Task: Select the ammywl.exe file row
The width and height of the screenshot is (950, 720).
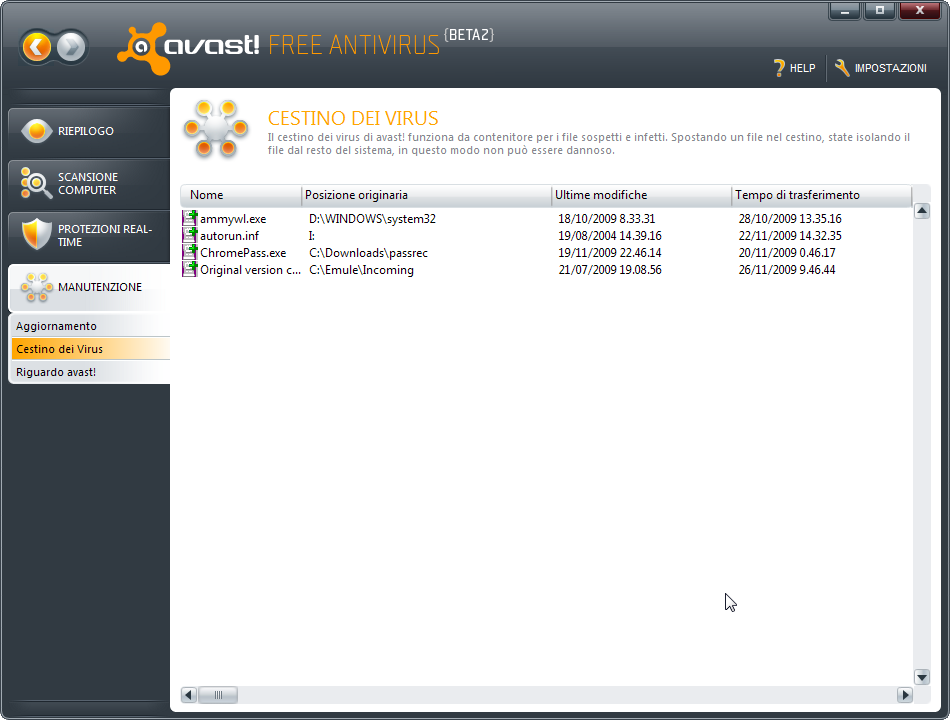Action: pos(546,219)
